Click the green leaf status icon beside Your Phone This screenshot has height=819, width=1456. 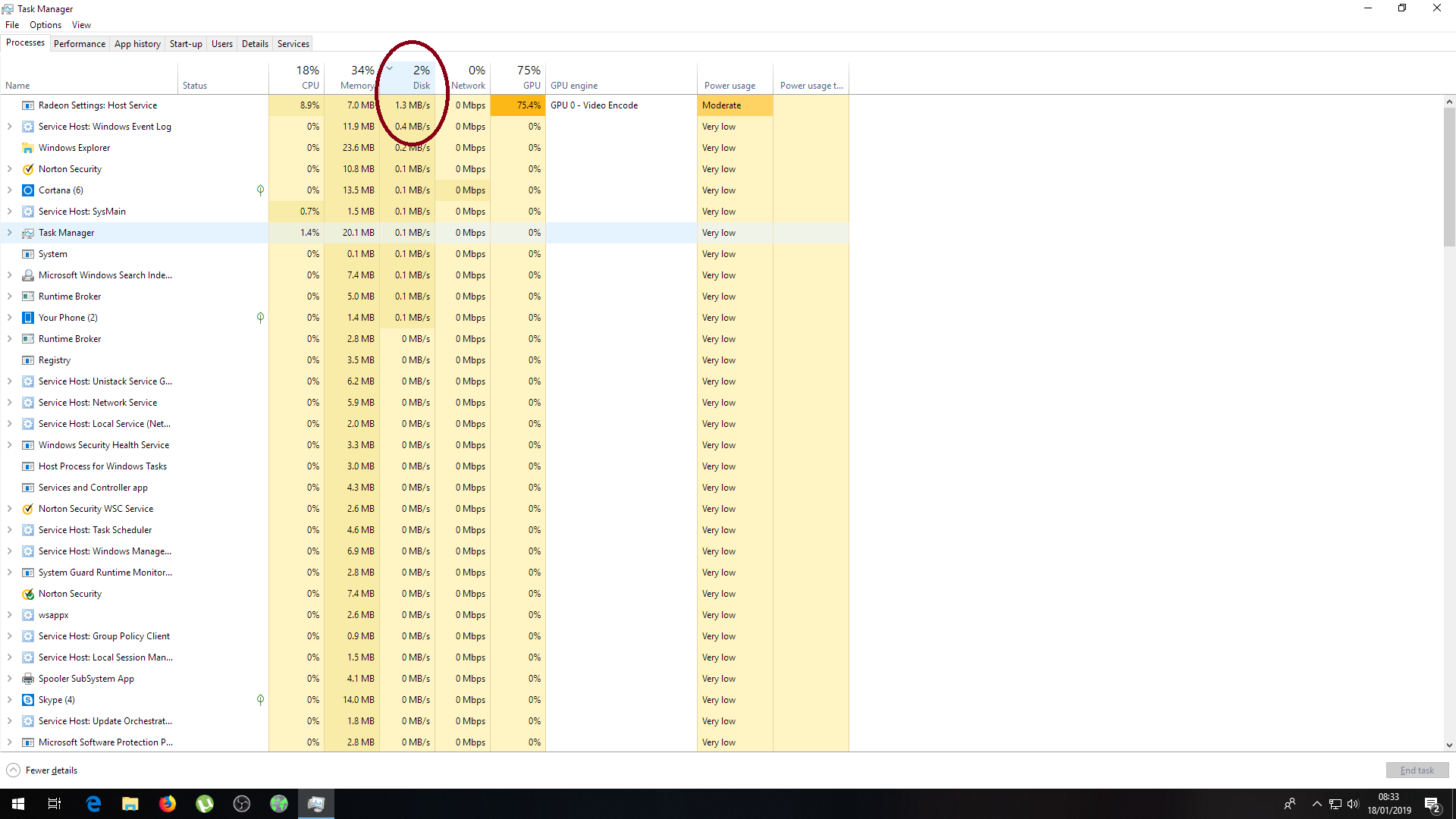260,318
